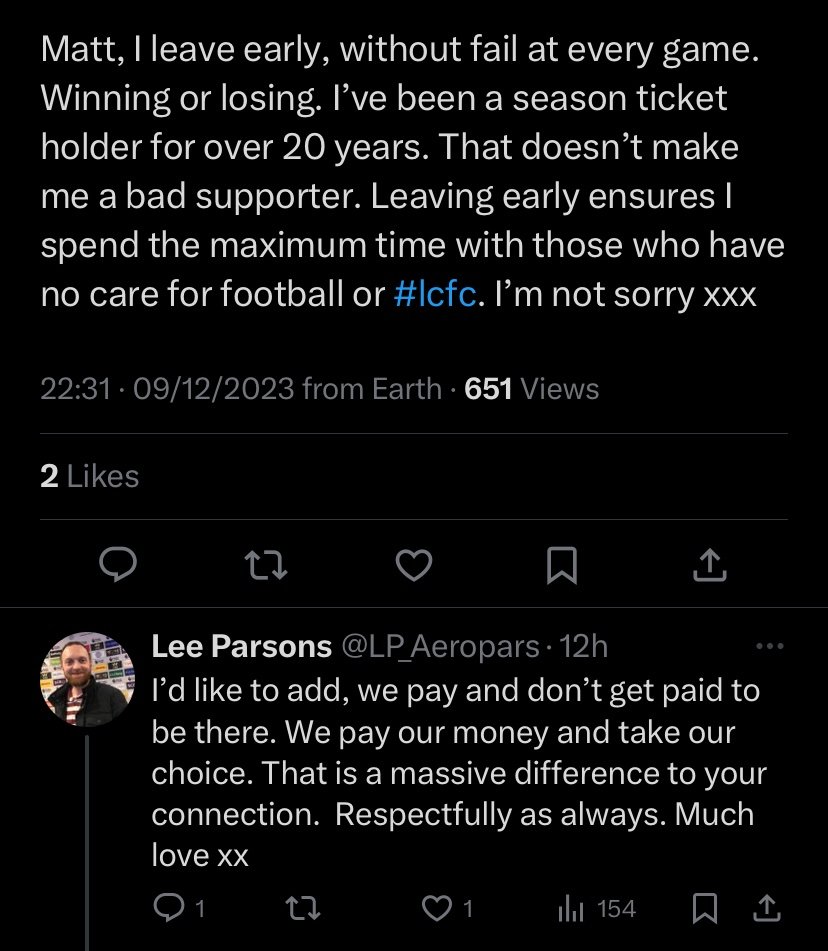Open more options on Lee Parsons reply
Screen dimensions: 828x951
tap(770, 647)
